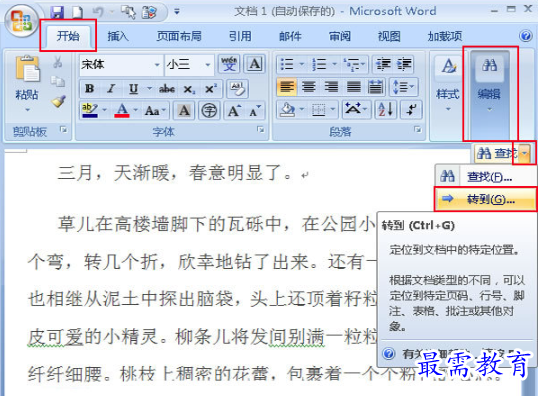Switch to the 开始 tab
Image resolution: width=539 pixels, height=396 pixels.
coord(68,35)
